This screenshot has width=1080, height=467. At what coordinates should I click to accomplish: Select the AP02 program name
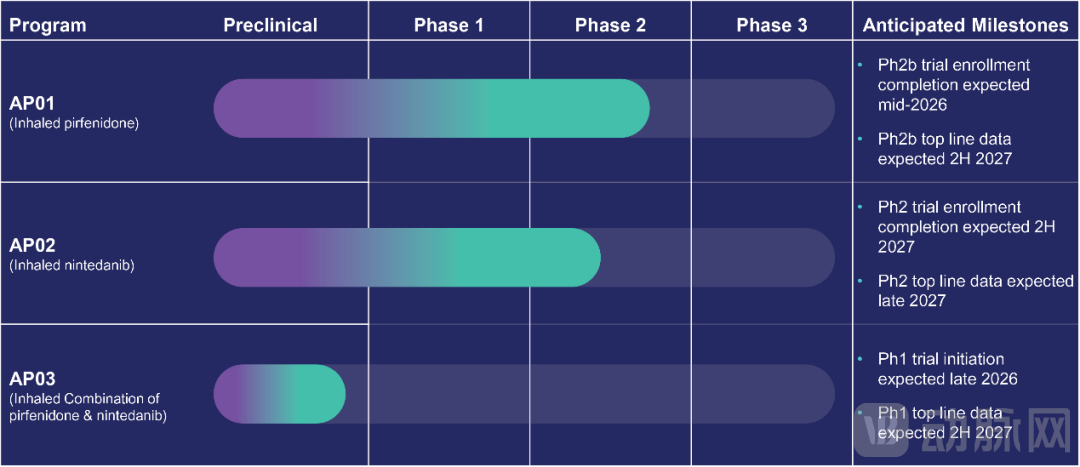[34, 246]
